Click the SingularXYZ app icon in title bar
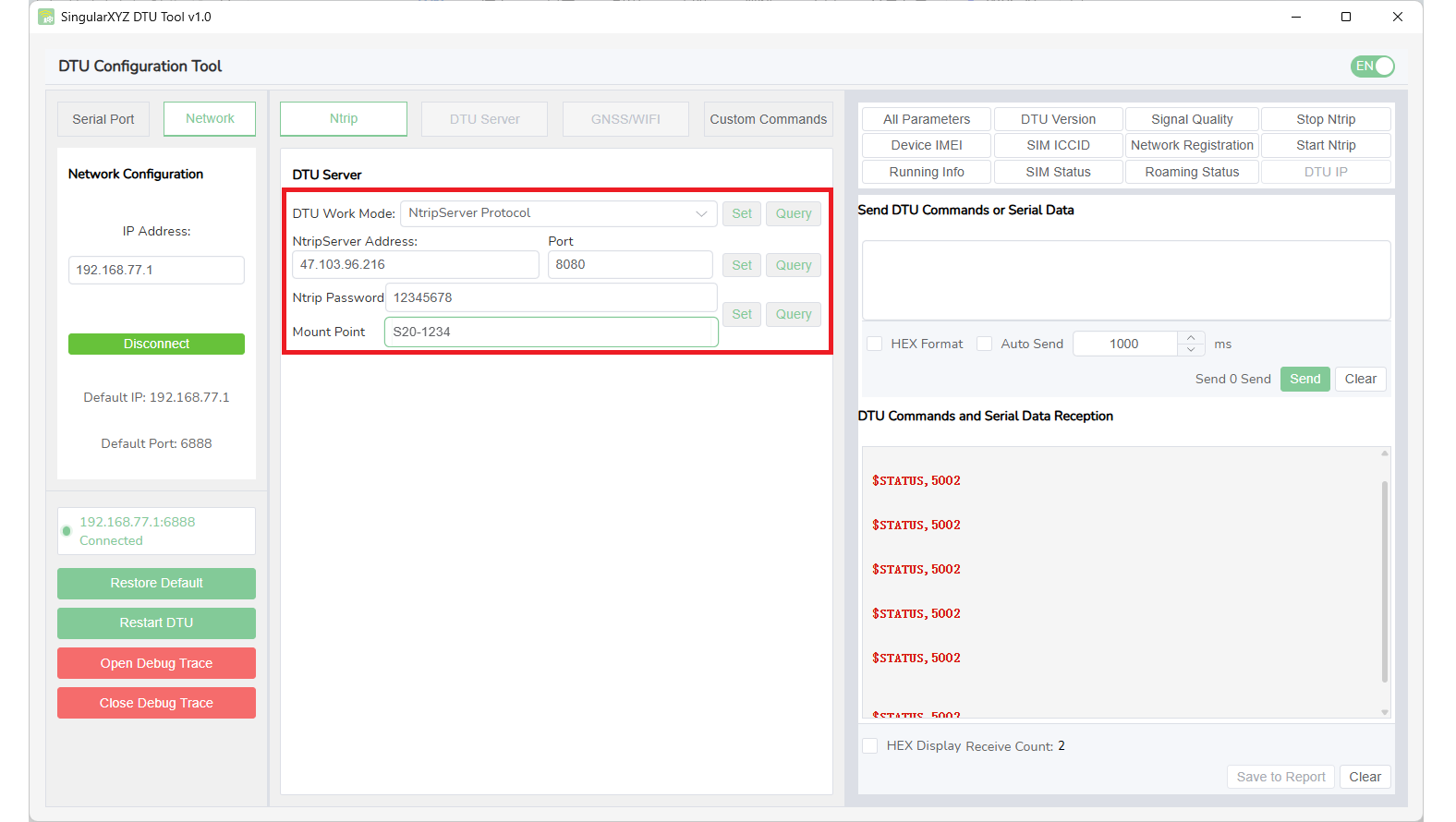 [46, 17]
